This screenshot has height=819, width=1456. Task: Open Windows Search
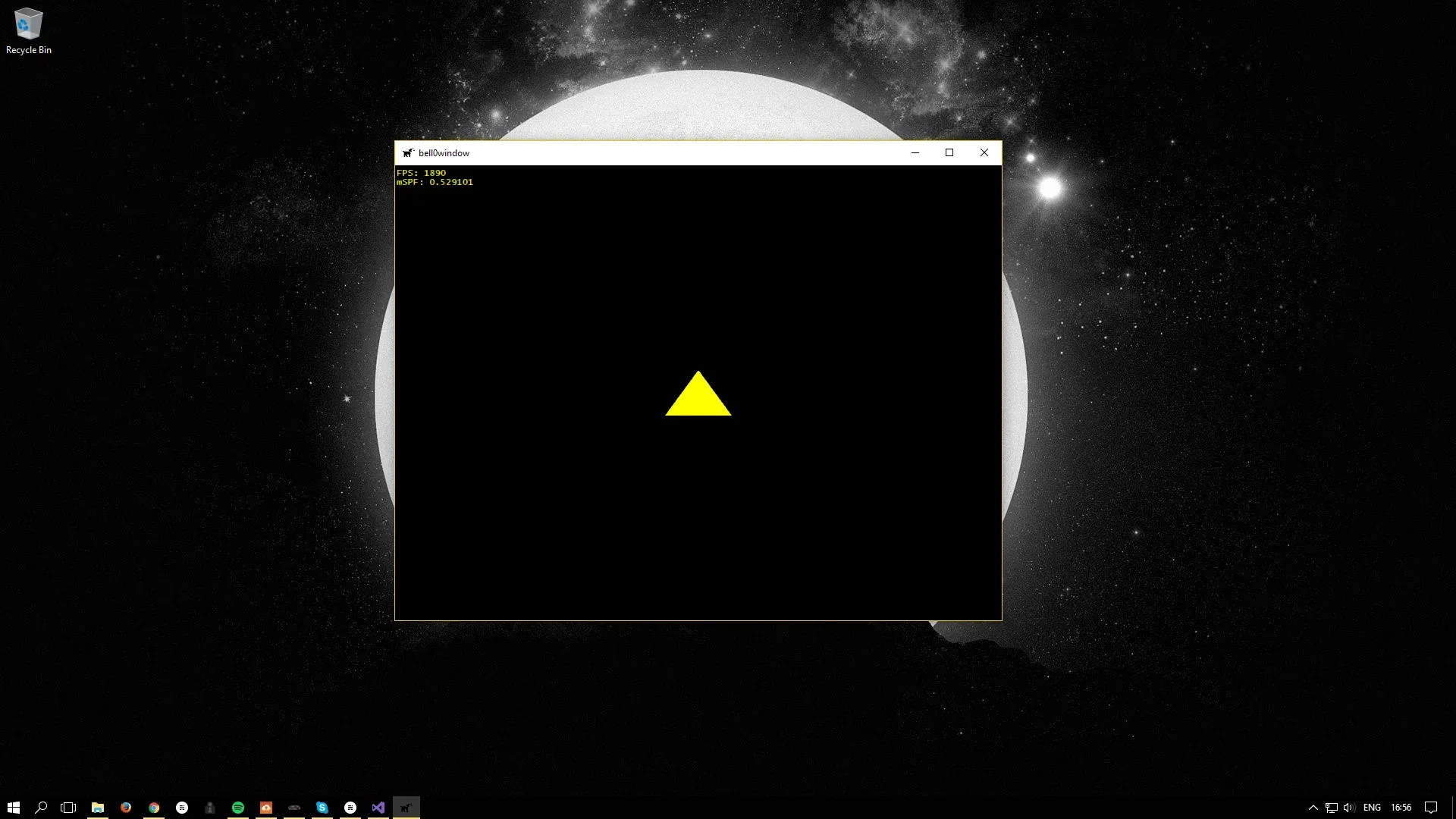(42, 808)
